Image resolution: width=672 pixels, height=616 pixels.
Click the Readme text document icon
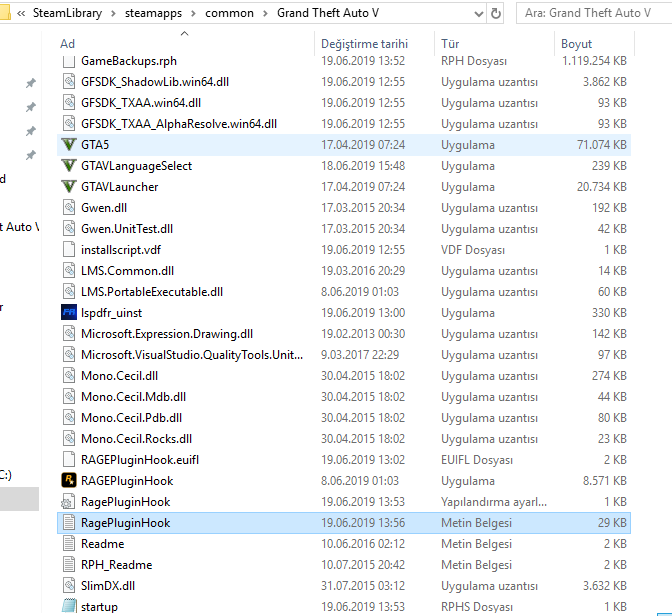pos(69,544)
